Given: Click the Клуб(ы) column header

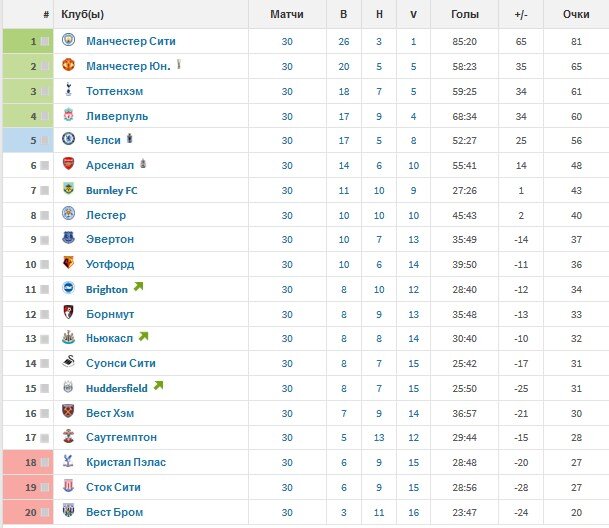Looking at the screenshot, I should [82, 14].
